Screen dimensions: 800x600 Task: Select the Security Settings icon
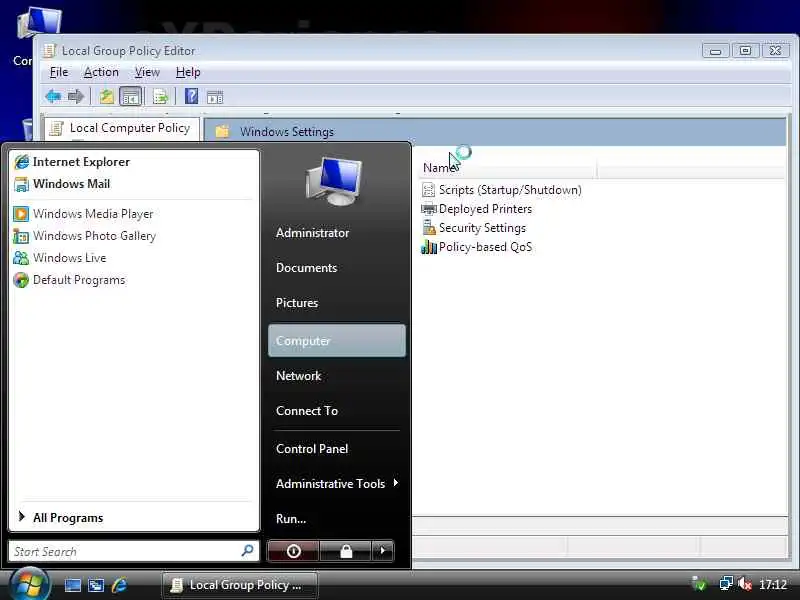point(429,228)
